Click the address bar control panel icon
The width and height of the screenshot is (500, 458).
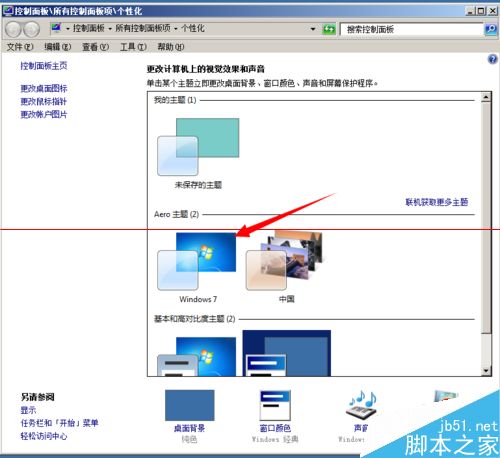(56, 28)
